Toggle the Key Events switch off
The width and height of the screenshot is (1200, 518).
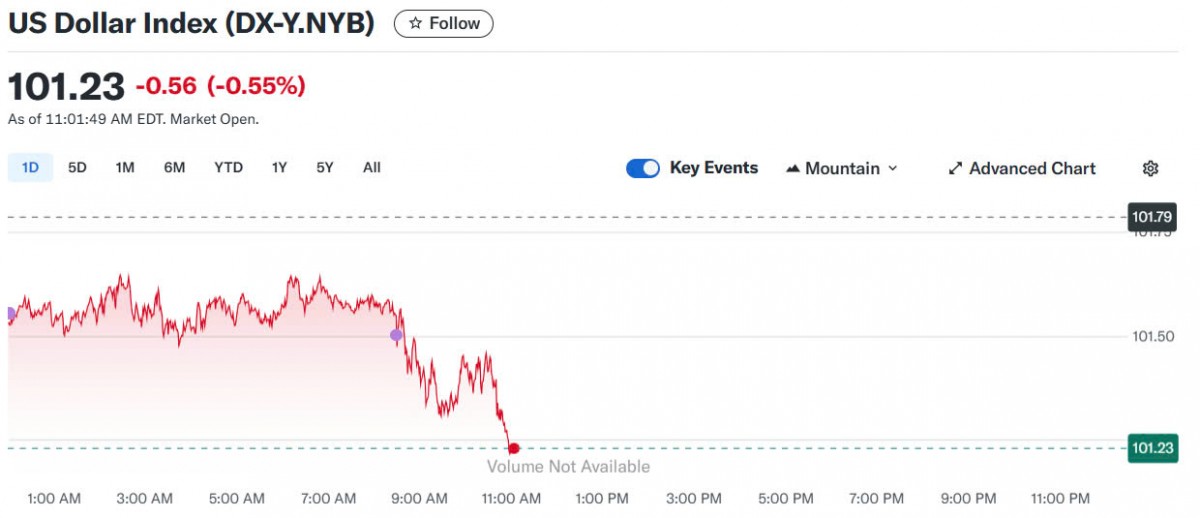coord(643,168)
